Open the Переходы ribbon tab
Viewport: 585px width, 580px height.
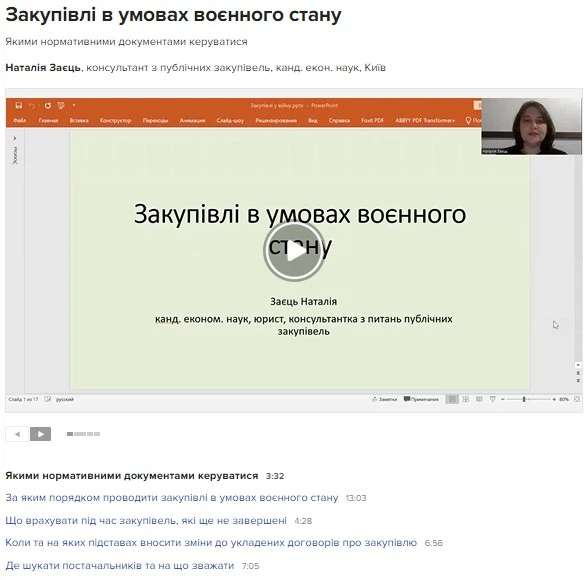click(155, 120)
